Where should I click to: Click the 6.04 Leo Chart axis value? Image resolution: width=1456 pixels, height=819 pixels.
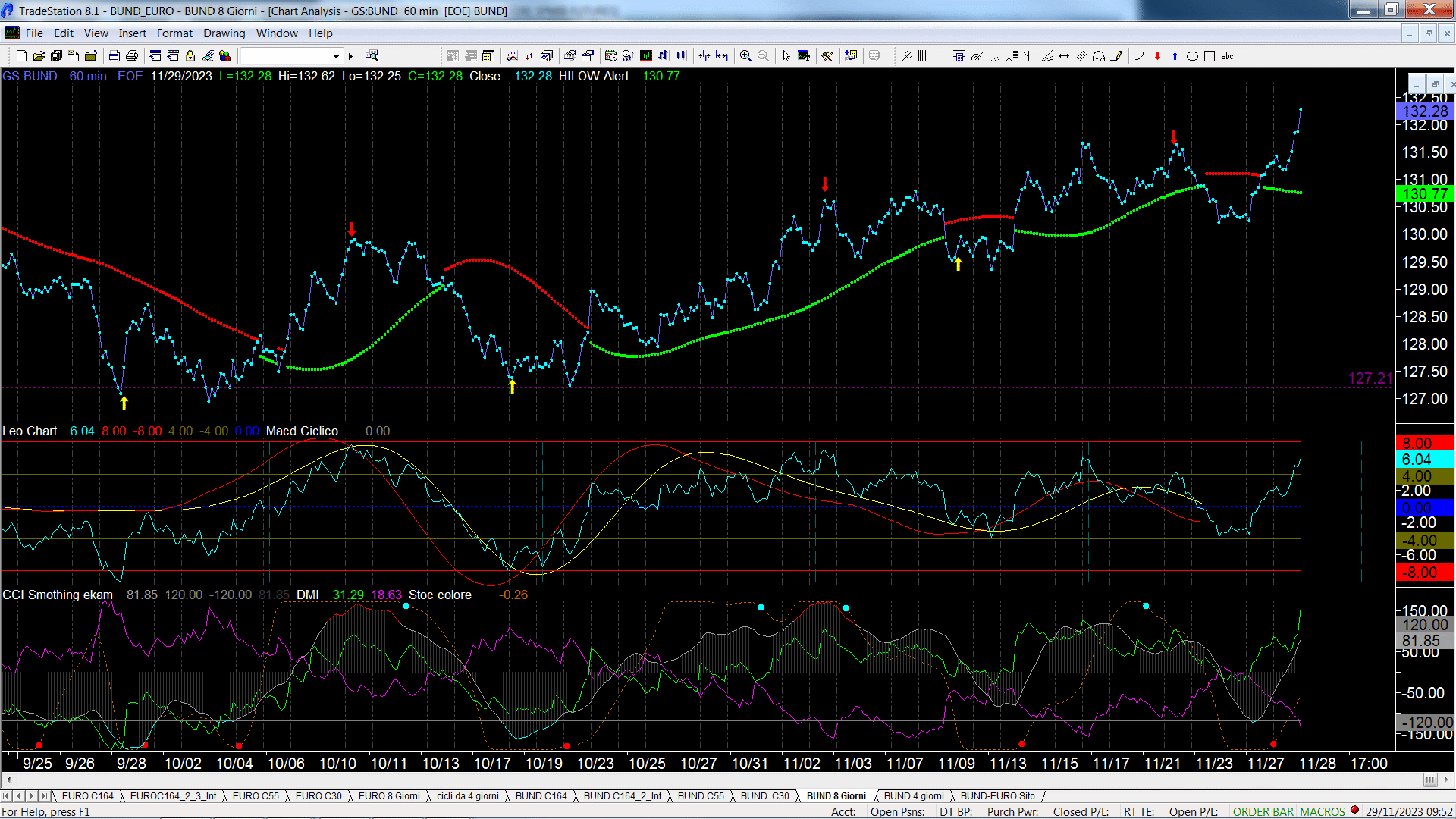(1425, 460)
